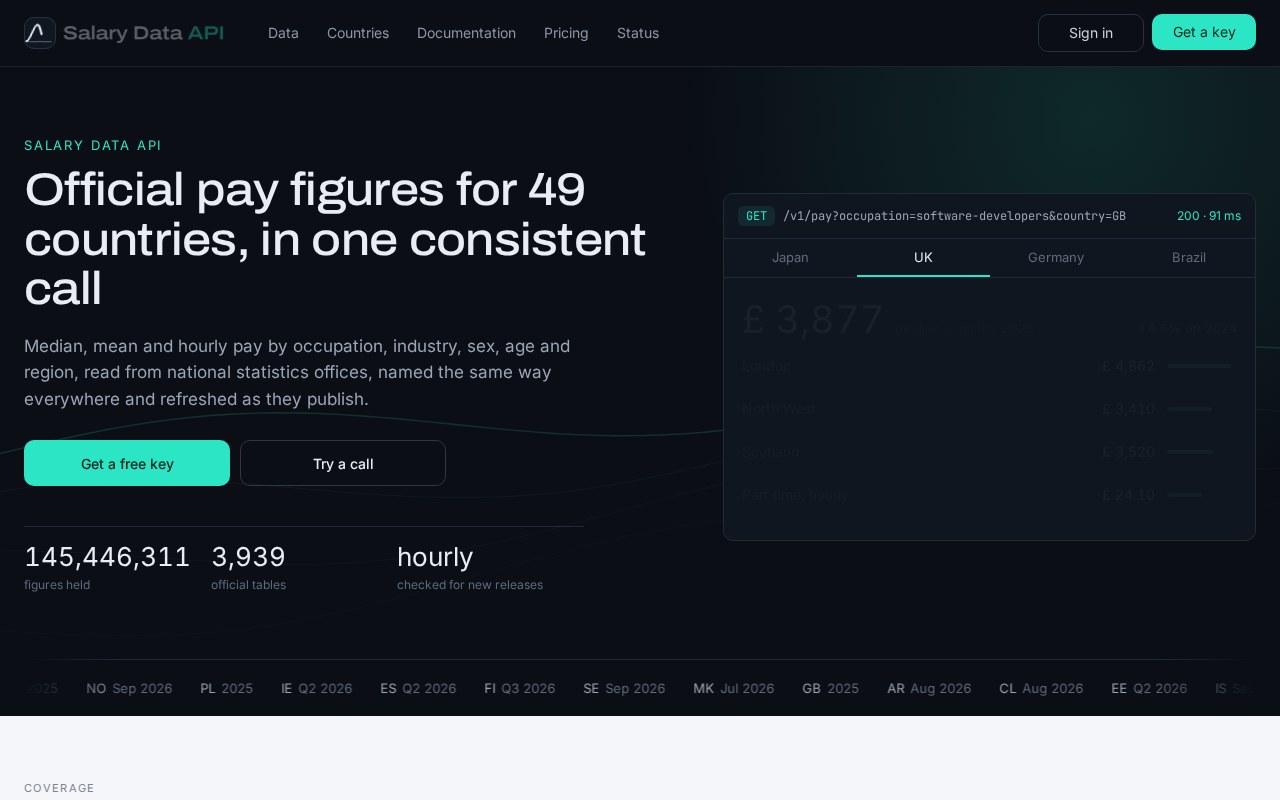
Task: Click the Salary Data API brand name
Action: coord(143,33)
